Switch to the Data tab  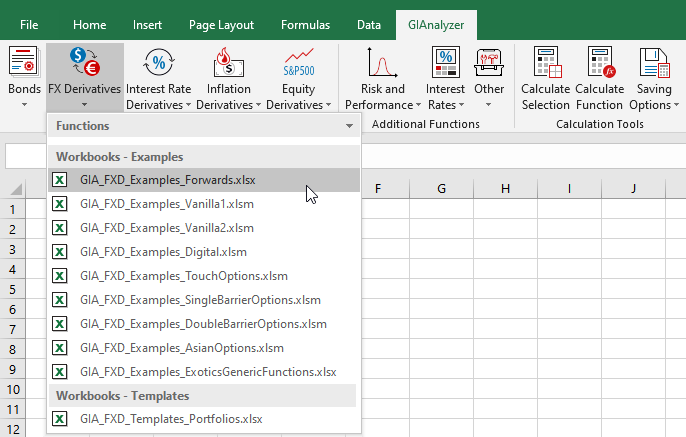[x=369, y=25]
